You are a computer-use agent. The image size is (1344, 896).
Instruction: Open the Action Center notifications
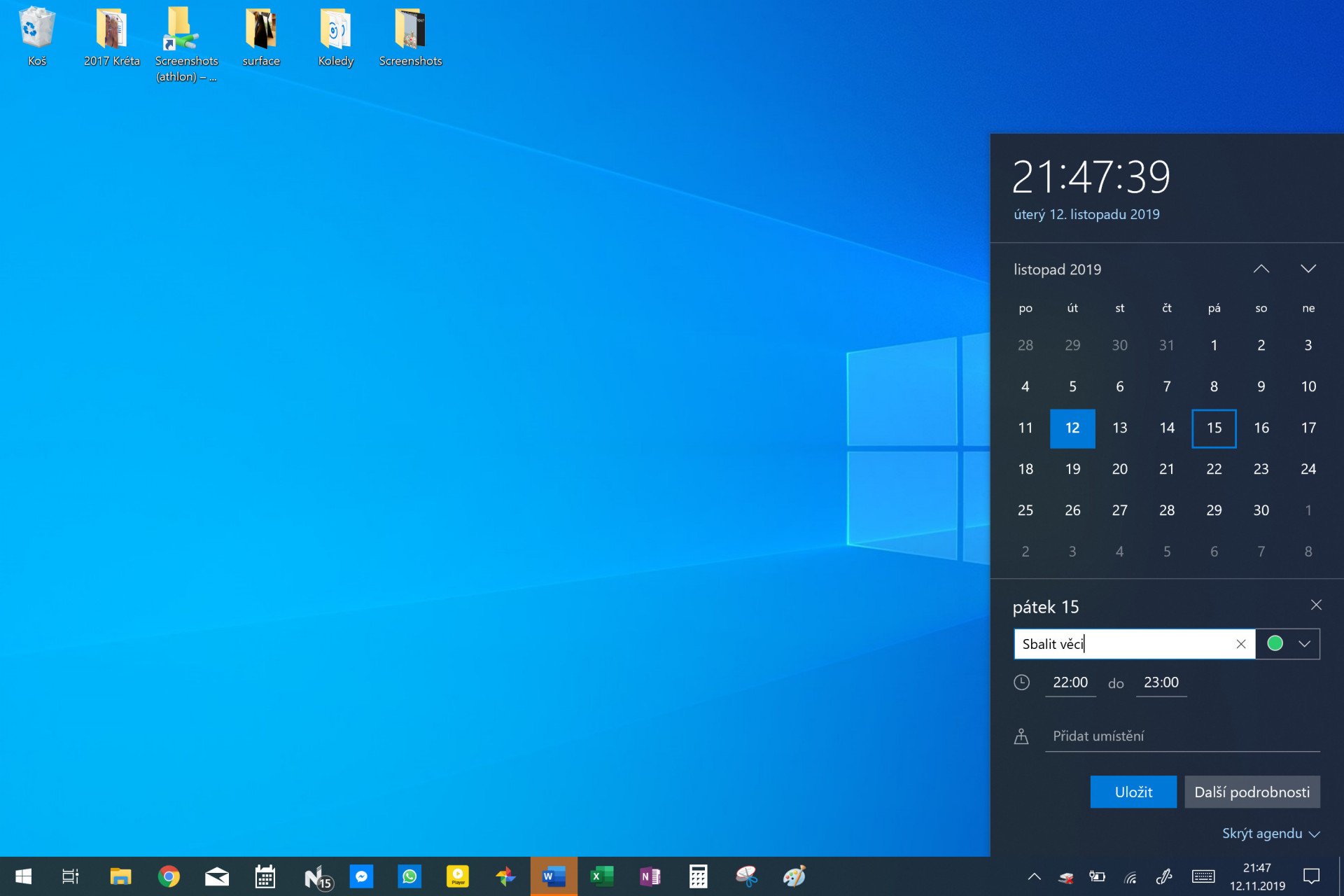click(1311, 876)
